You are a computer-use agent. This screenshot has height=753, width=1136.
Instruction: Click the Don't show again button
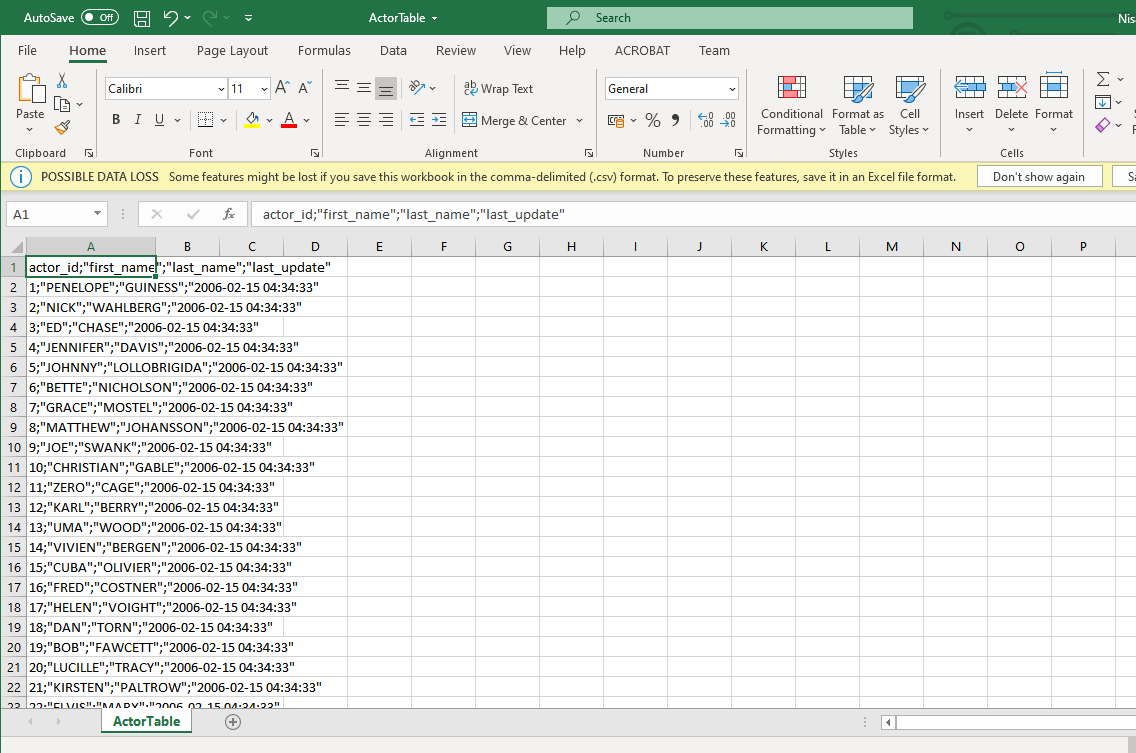pos(1039,177)
